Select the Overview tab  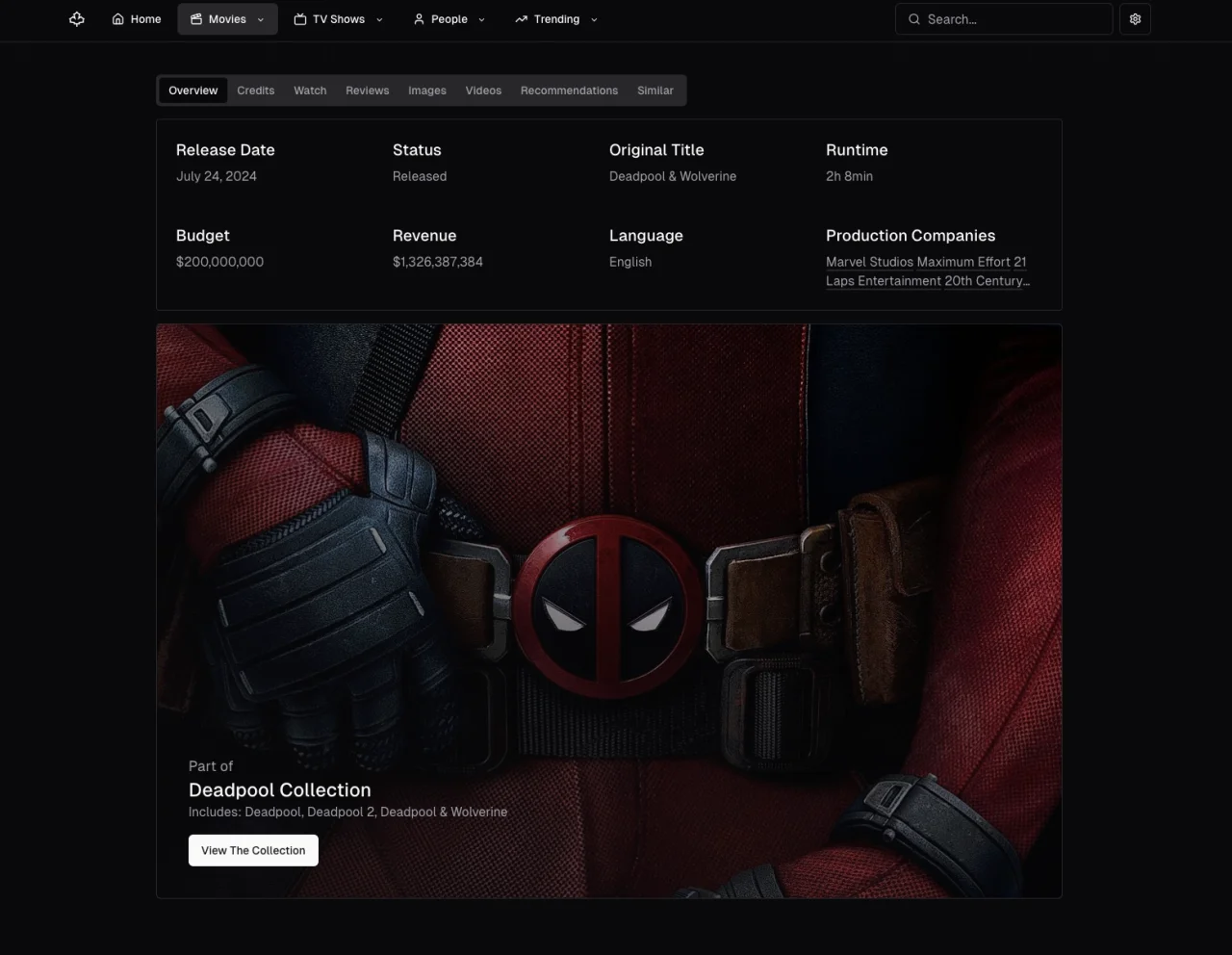point(193,90)
